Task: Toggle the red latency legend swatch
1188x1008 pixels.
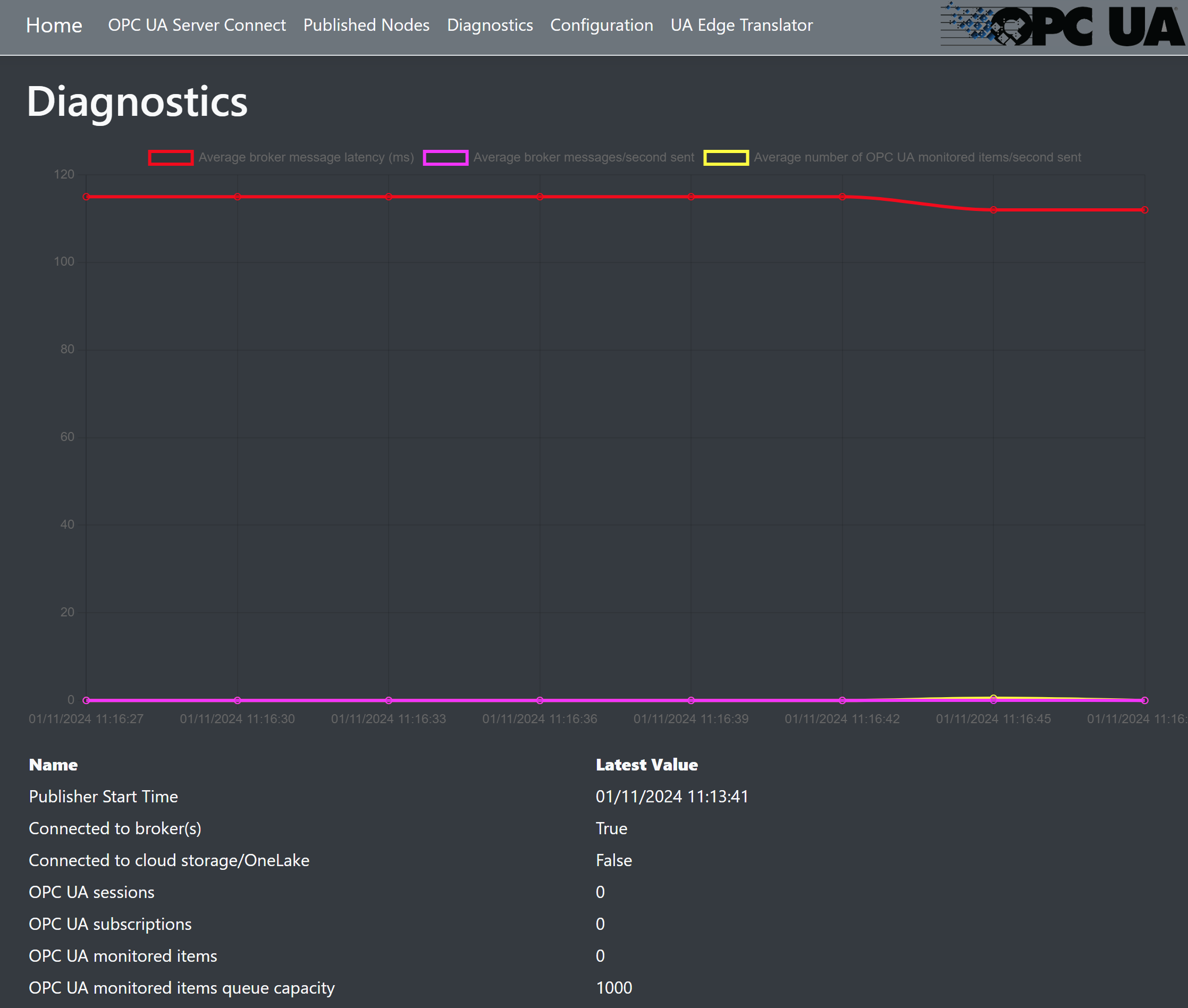Action: (x=171, y=158)
